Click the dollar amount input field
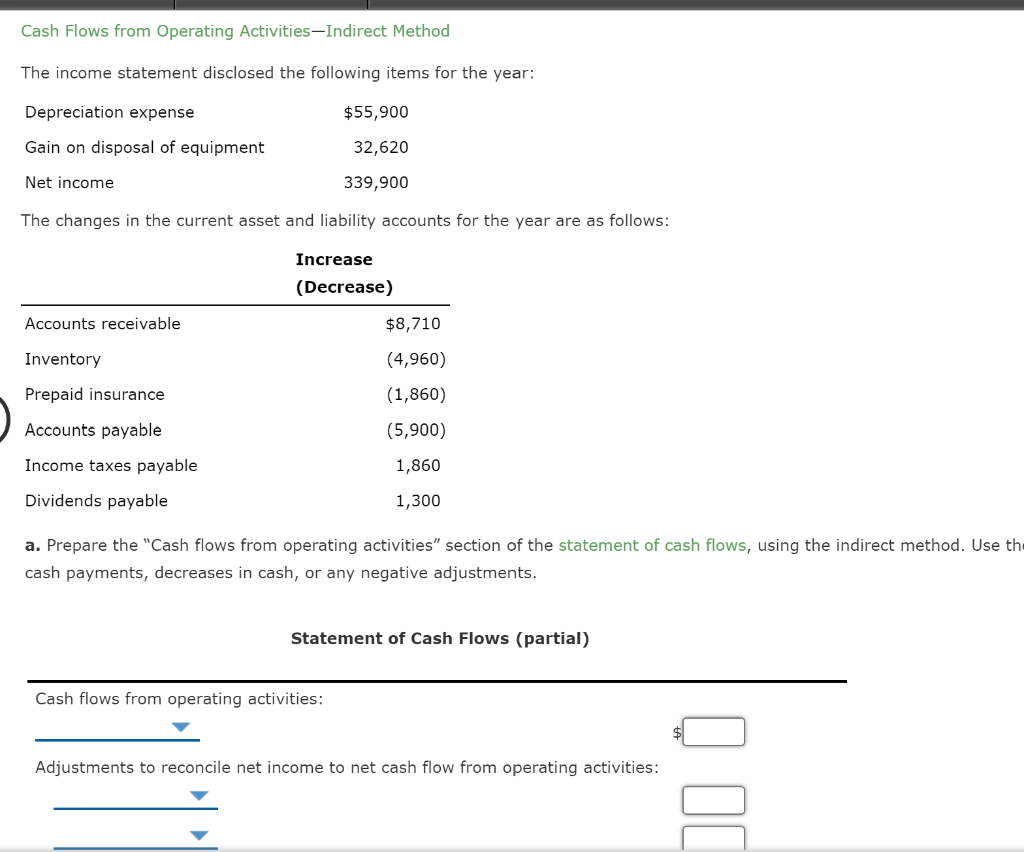This screenshot has height=852, width=1024. click(x=713, y=731)
